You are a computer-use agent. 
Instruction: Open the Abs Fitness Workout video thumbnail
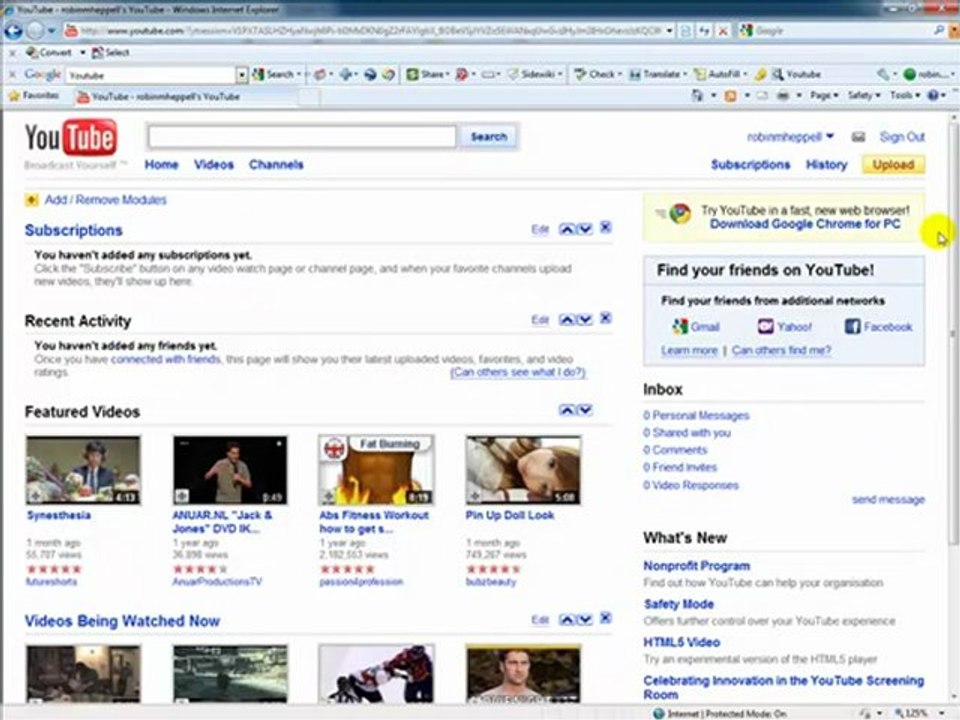(377, 470)
